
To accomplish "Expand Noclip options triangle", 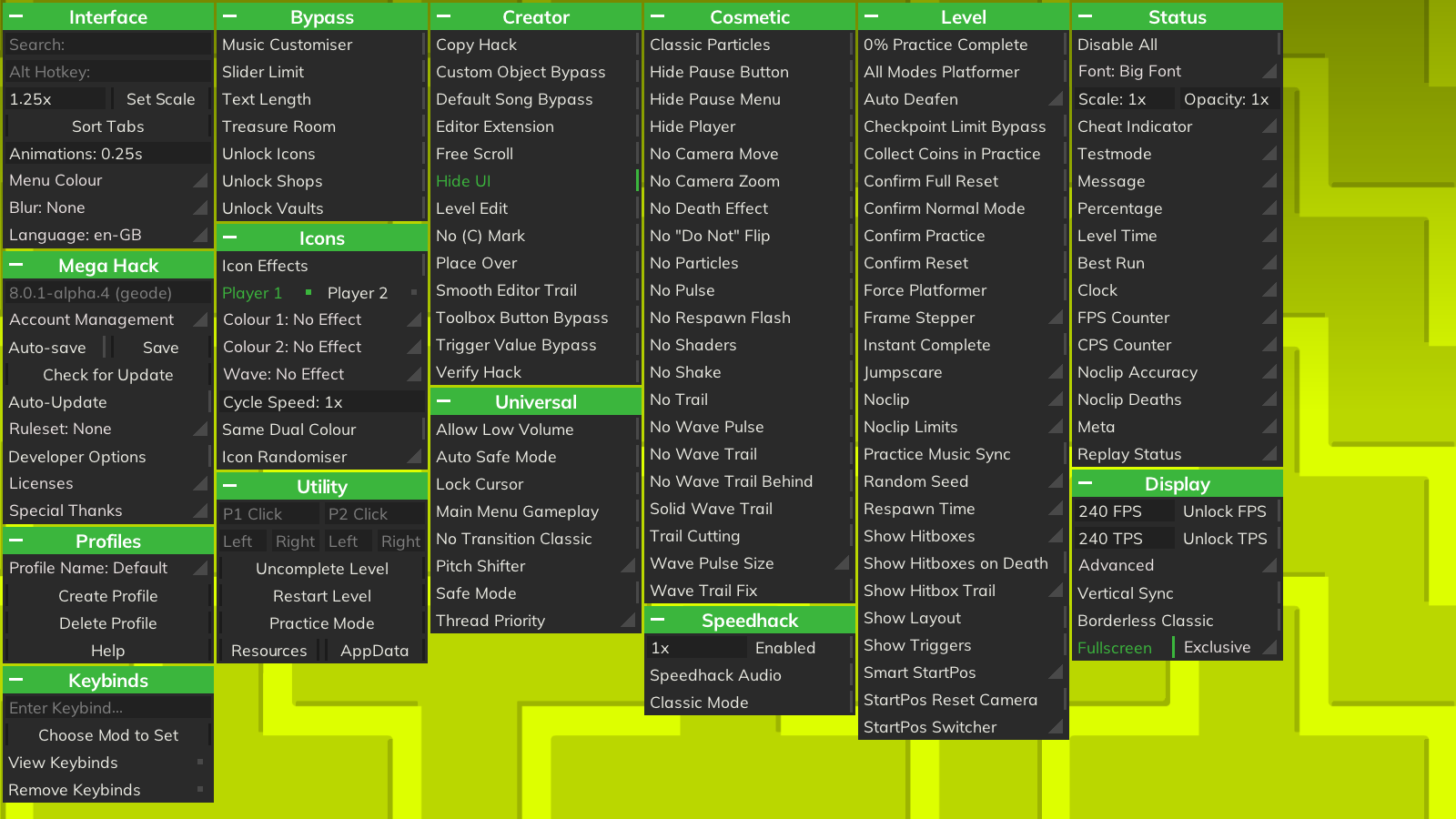I will click(1056, 399).
